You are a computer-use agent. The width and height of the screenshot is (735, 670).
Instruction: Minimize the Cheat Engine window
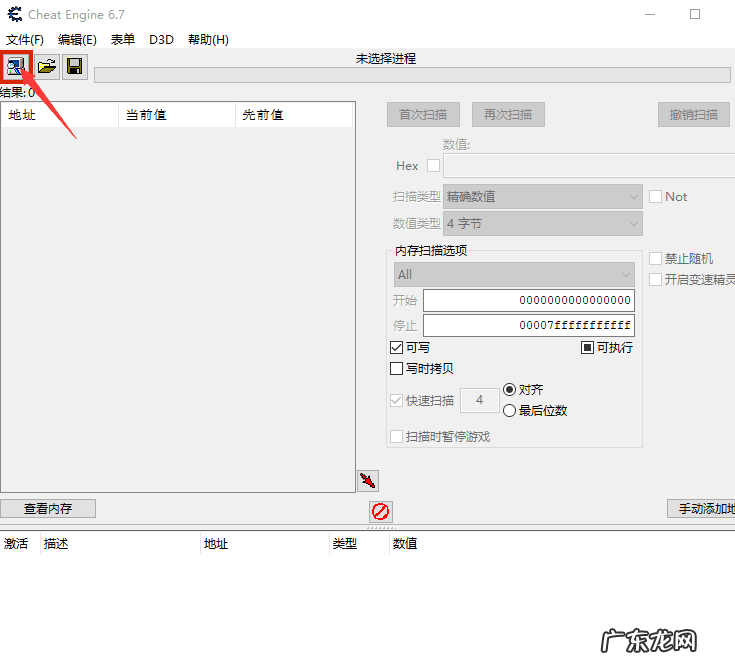(650, 15)
